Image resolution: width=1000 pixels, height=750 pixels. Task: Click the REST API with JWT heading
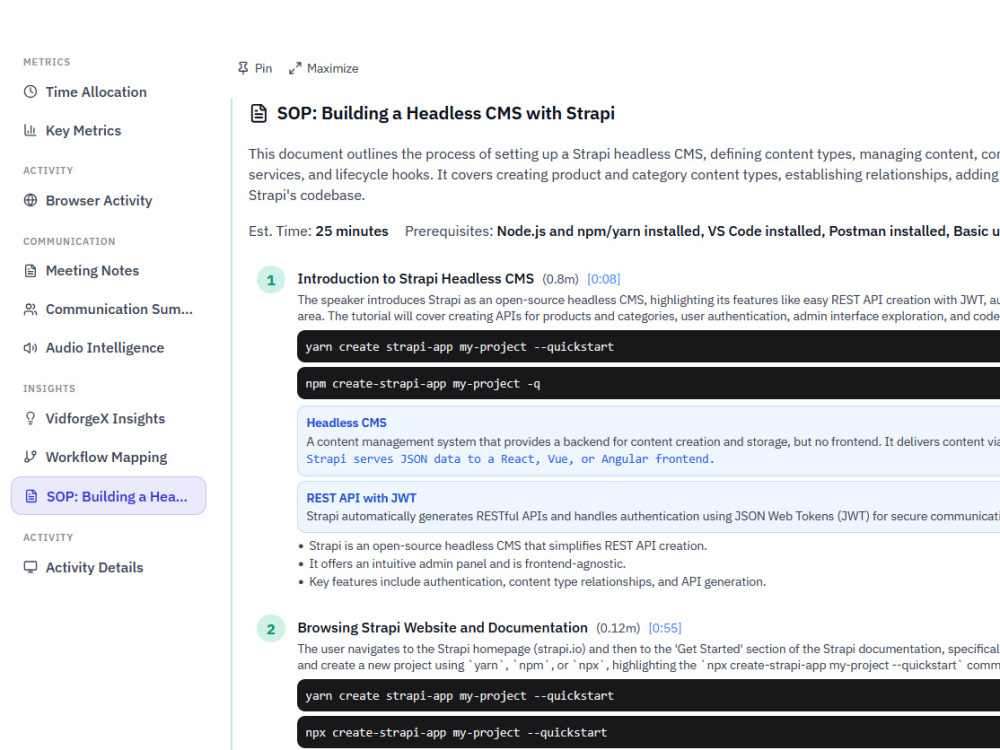361,498
